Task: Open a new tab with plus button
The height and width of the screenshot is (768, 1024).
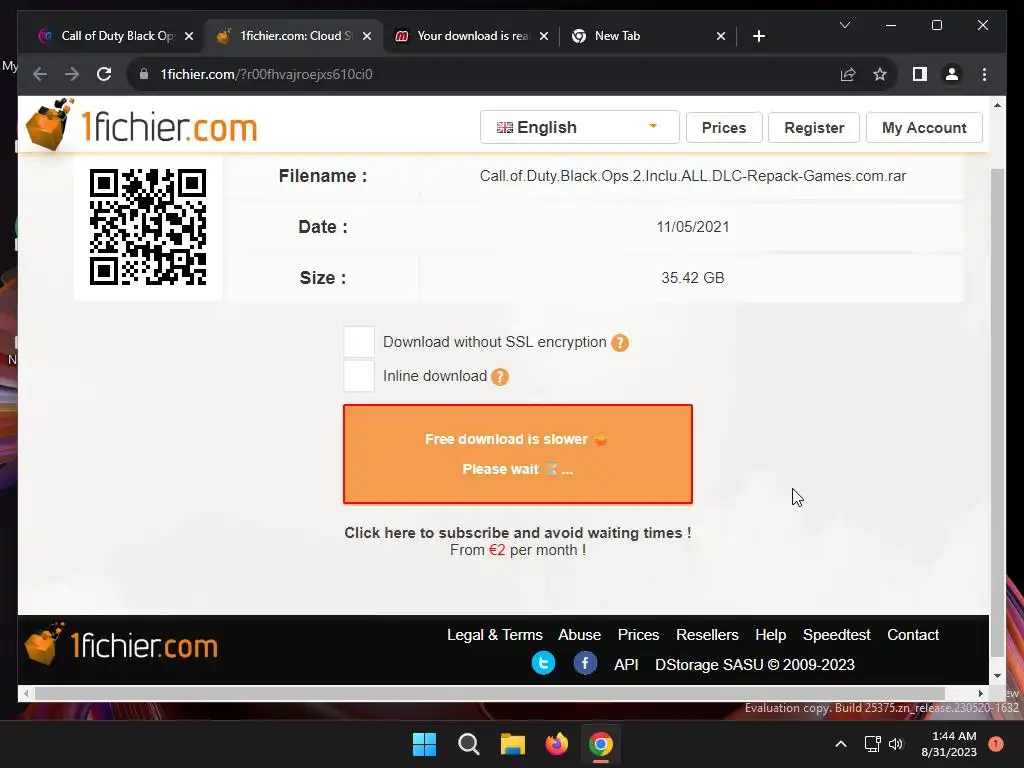Action: click(x=758, y=36)
